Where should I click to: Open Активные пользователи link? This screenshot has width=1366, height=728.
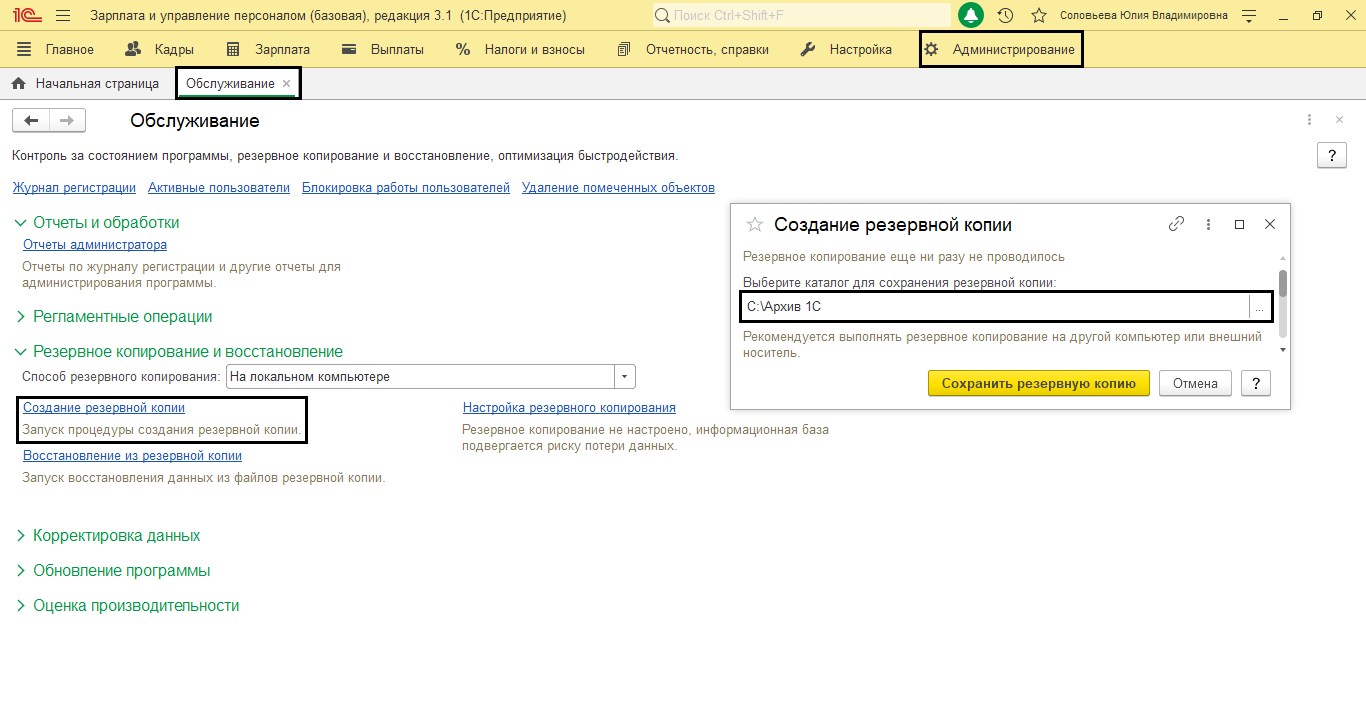click(219, 187)
